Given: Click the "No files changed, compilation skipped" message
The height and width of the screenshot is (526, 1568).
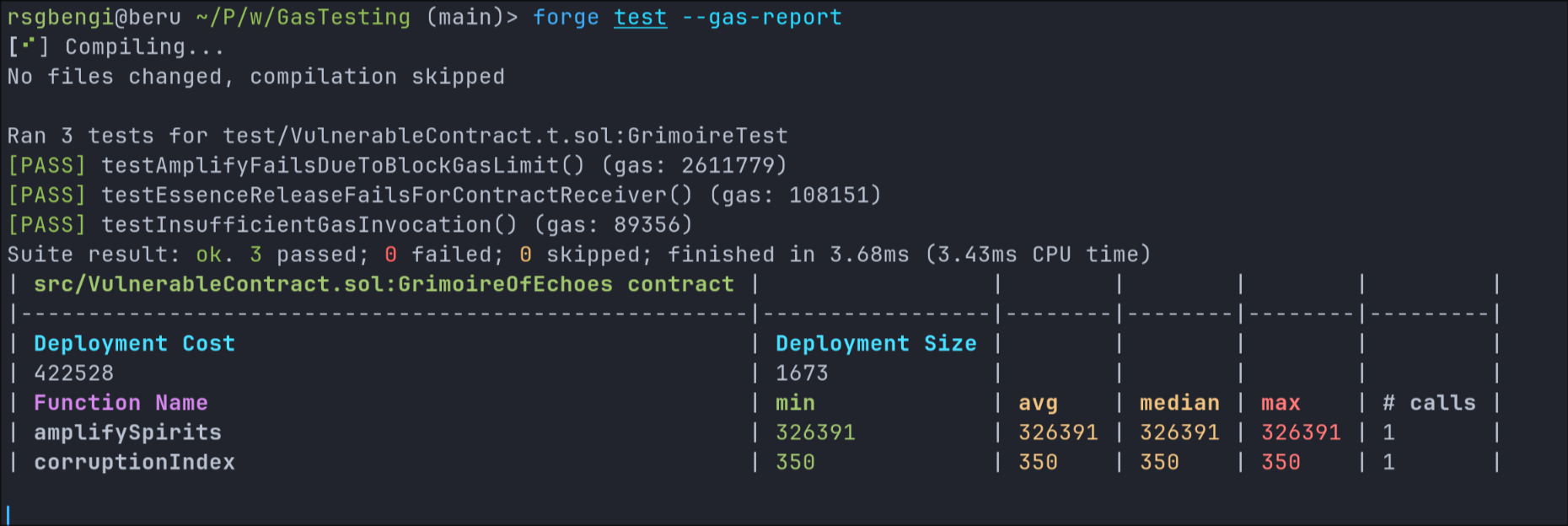Looking at the screenshot, I should pyautogui.click(x=255, y=77).
